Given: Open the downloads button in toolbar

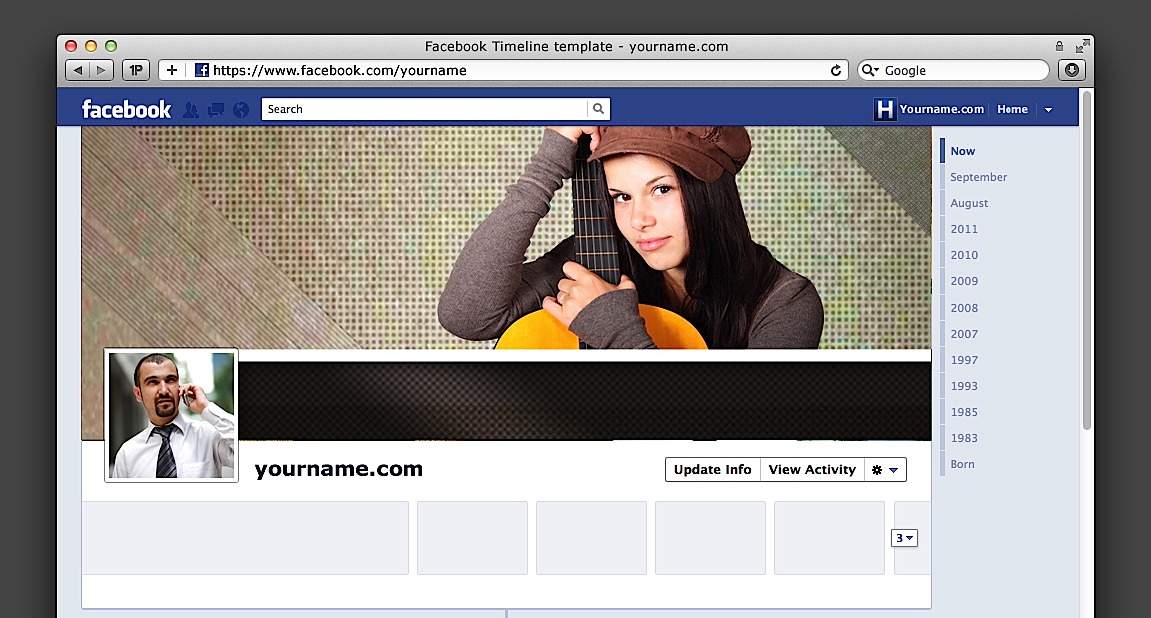Looking at the screenshot, I should click(1072, 70).
